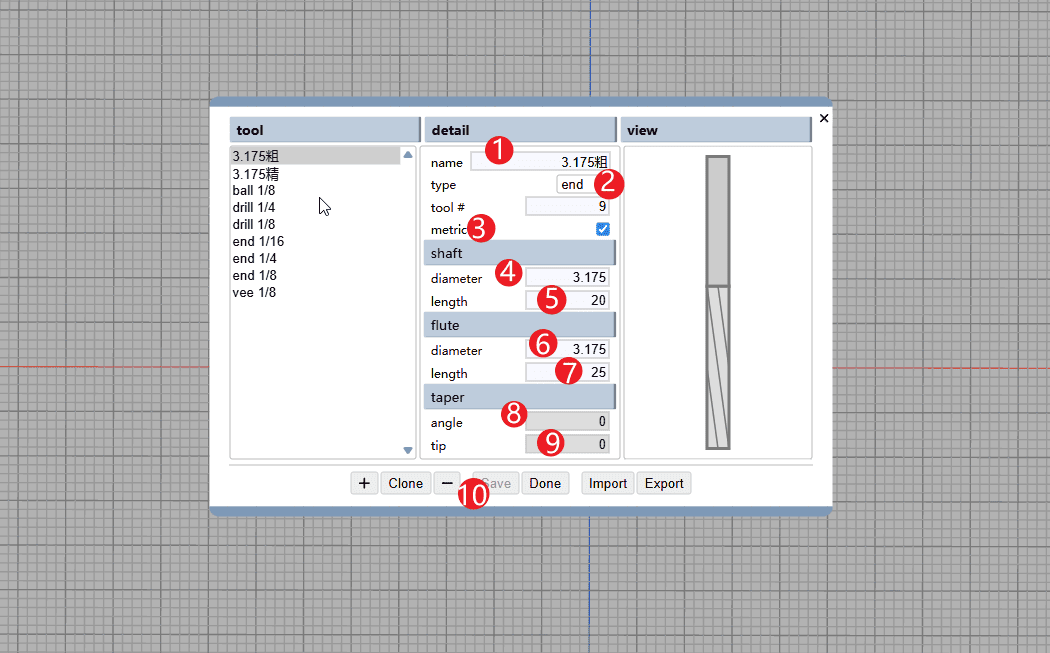The height and width of the screenshot is (653, 1050).
Task: Toggle the metric checkbox
Action: [603, 229]
